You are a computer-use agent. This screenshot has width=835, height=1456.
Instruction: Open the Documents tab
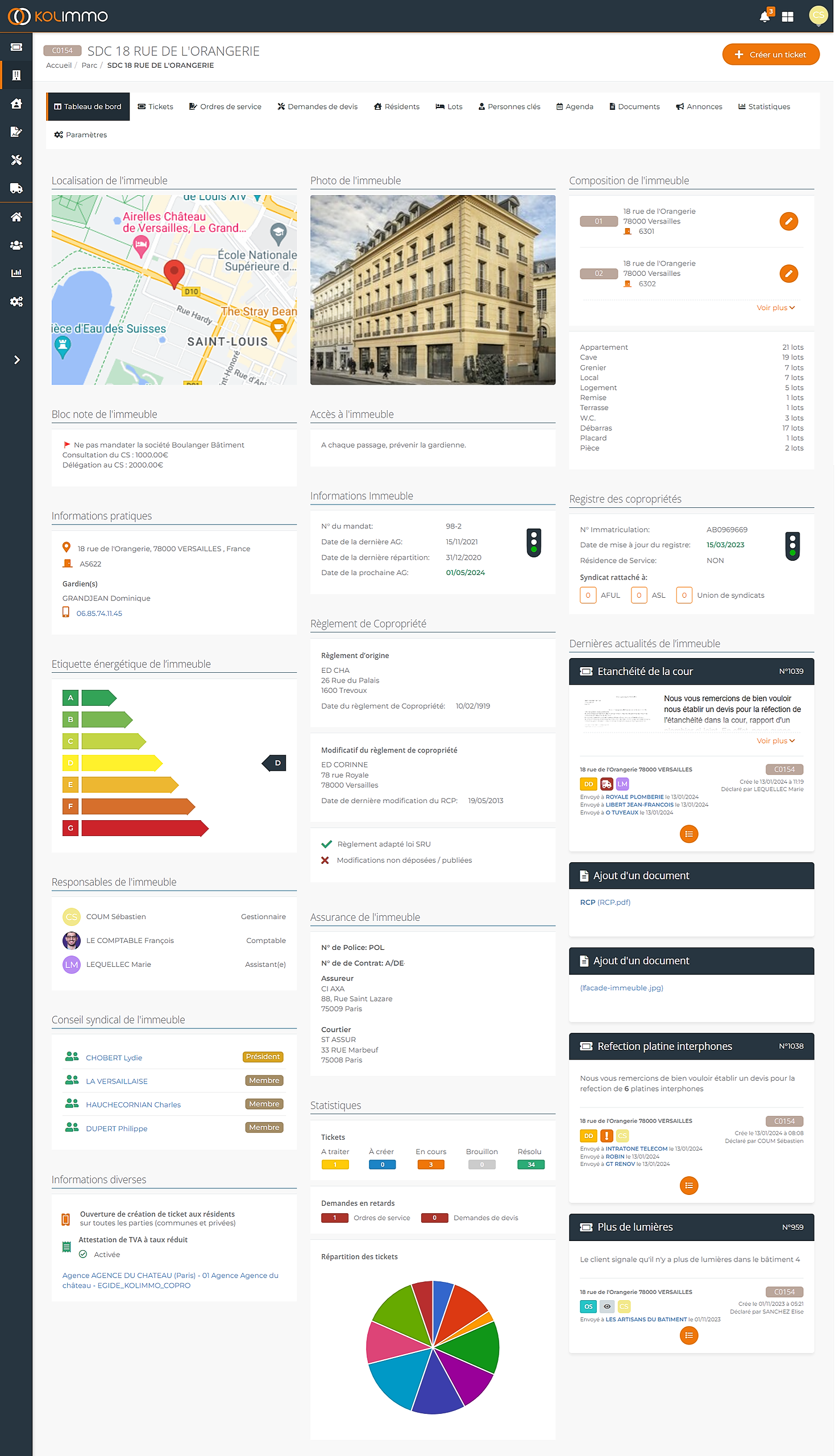coord(634,107)
